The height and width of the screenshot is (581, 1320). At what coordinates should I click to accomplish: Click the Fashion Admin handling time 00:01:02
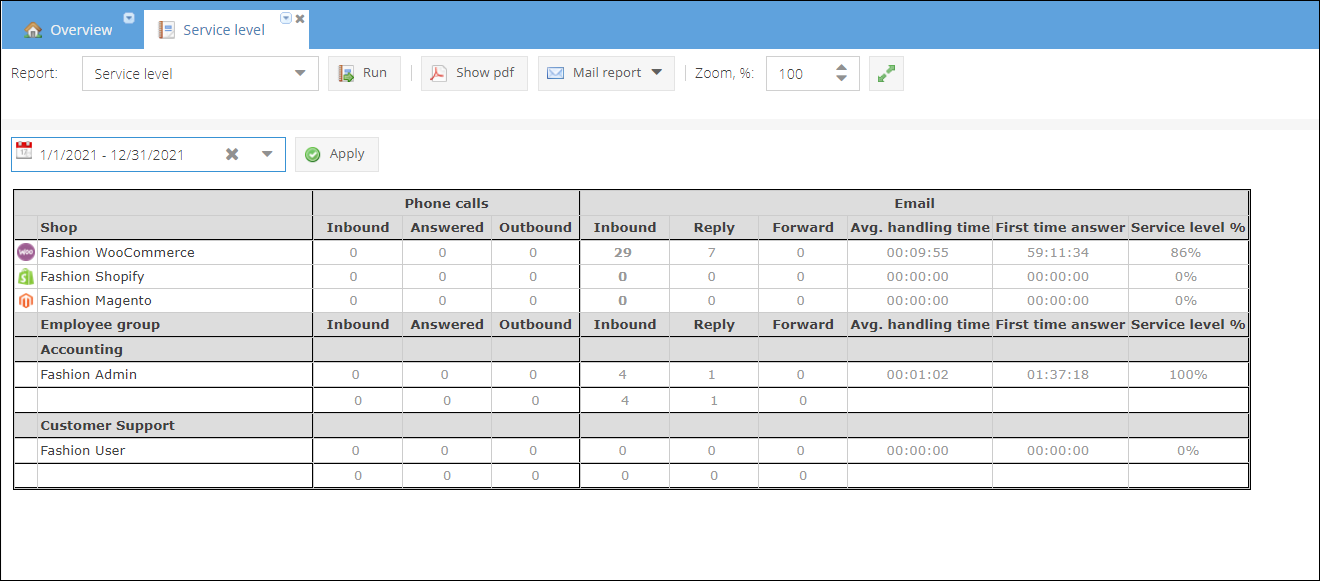917,375
